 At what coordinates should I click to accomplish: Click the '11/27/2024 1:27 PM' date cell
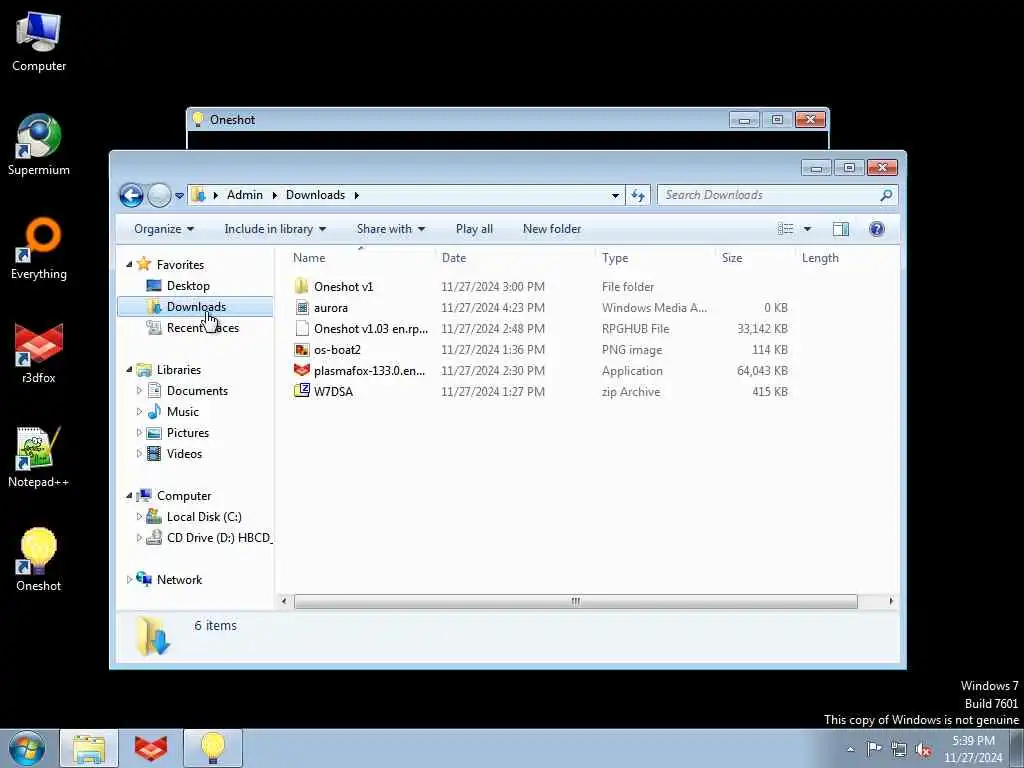coord(493,391)
